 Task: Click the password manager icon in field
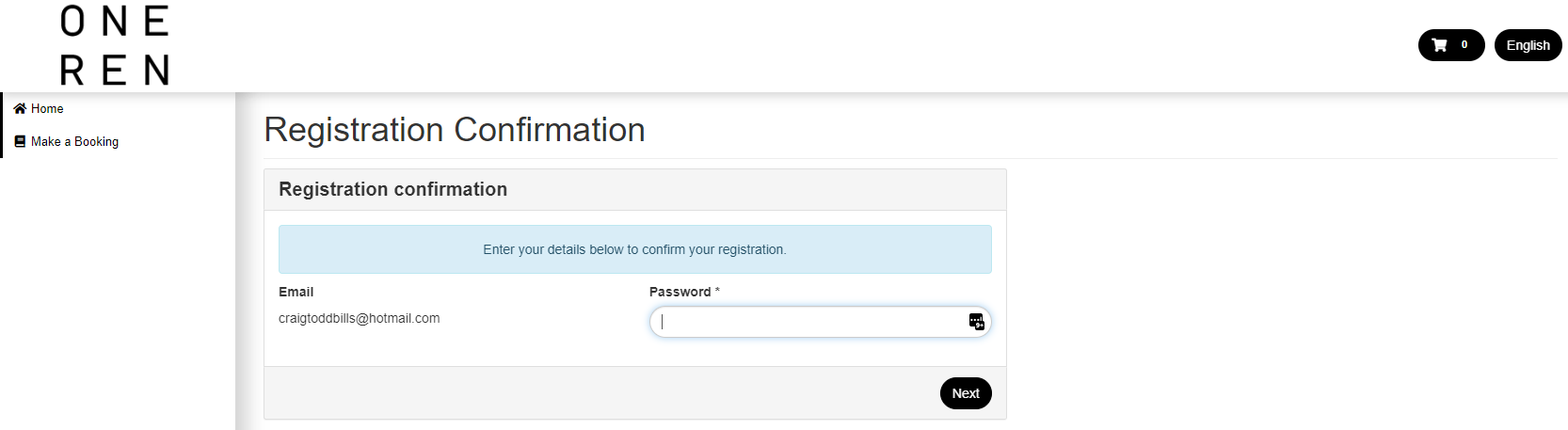click(x=976, y=322)
